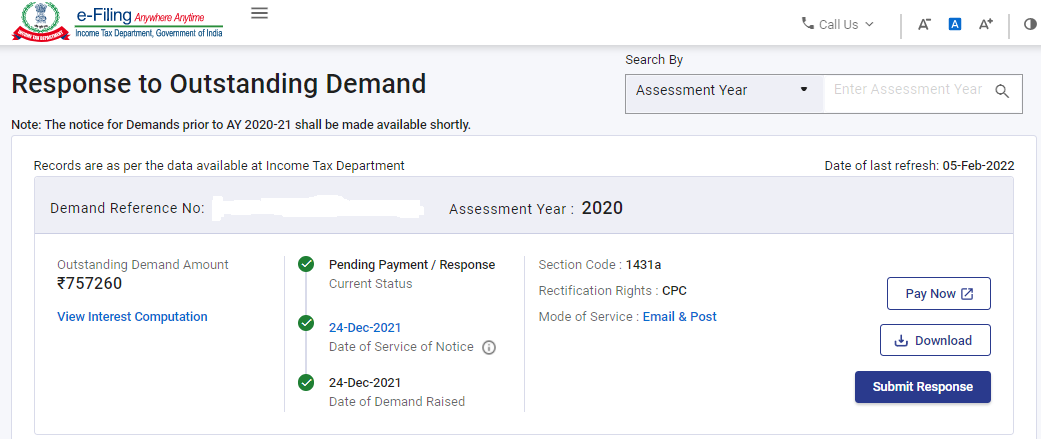Click the Submit Response button
Image resolution: width=1041 pixels, height=439 pixels.
923,387
